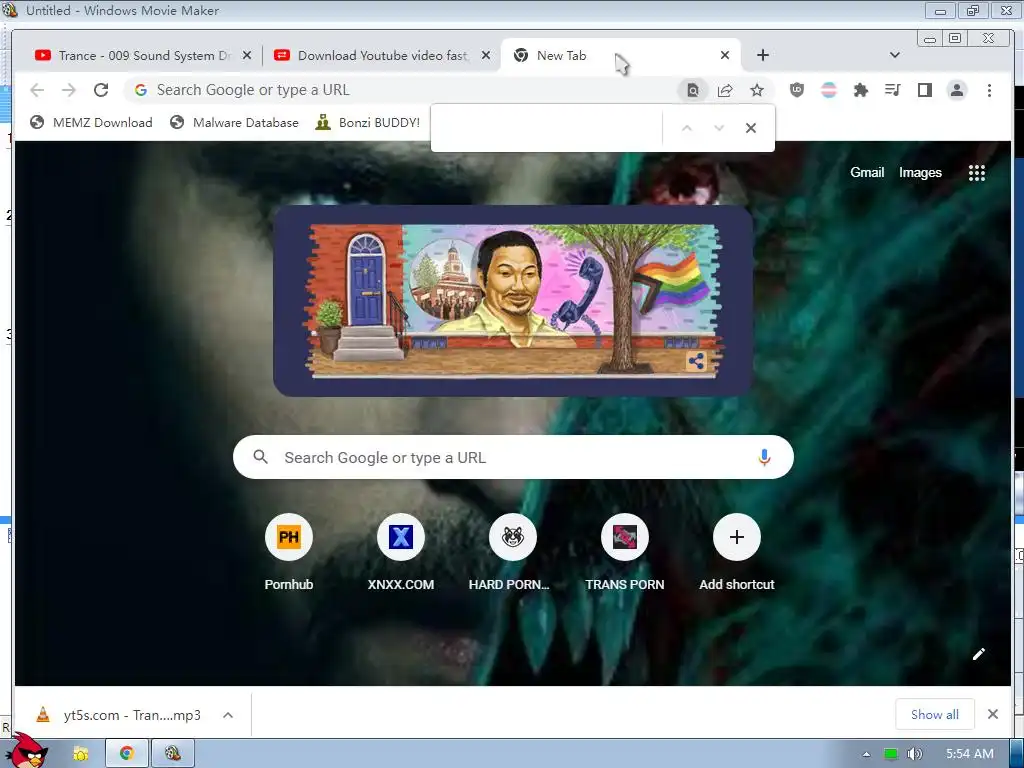Screen dimensions: 1024x768
Task: Click Show all downloads
Action: [x=935, y=714]
